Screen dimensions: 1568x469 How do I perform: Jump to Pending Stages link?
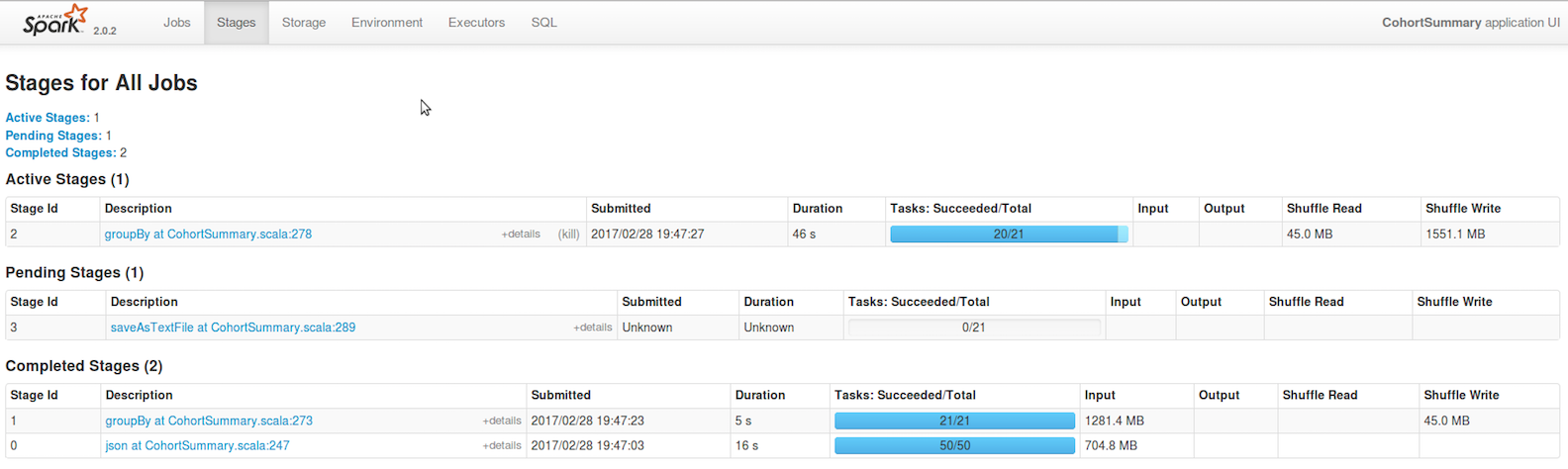click(x=53, y=136)
